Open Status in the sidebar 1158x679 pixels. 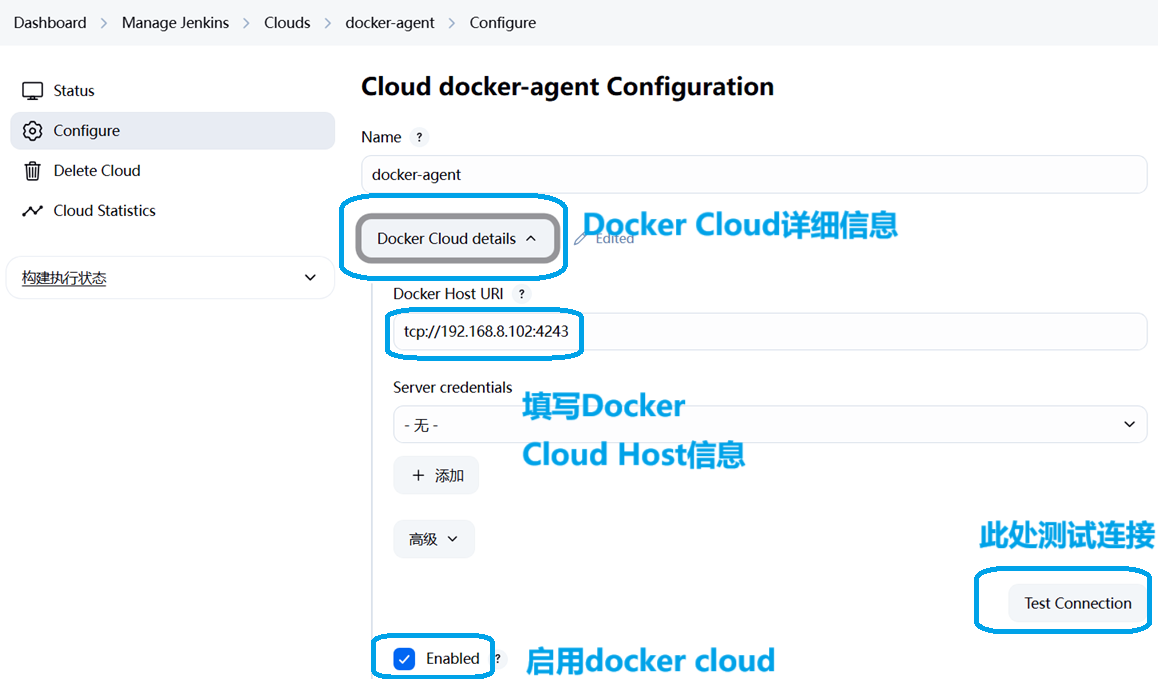tap(172, 91)
